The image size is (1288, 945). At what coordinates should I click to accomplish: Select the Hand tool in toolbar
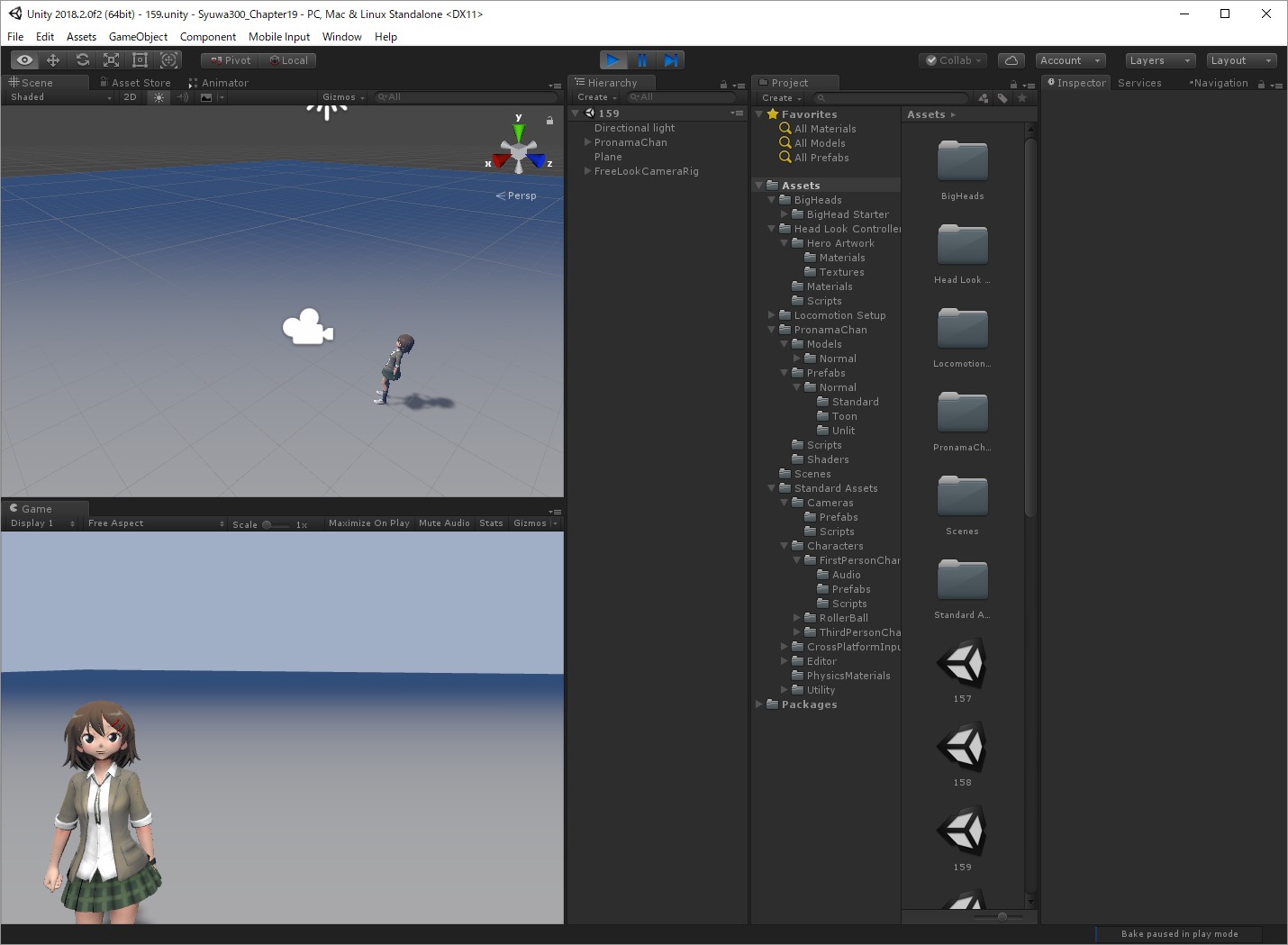(24, 60)
